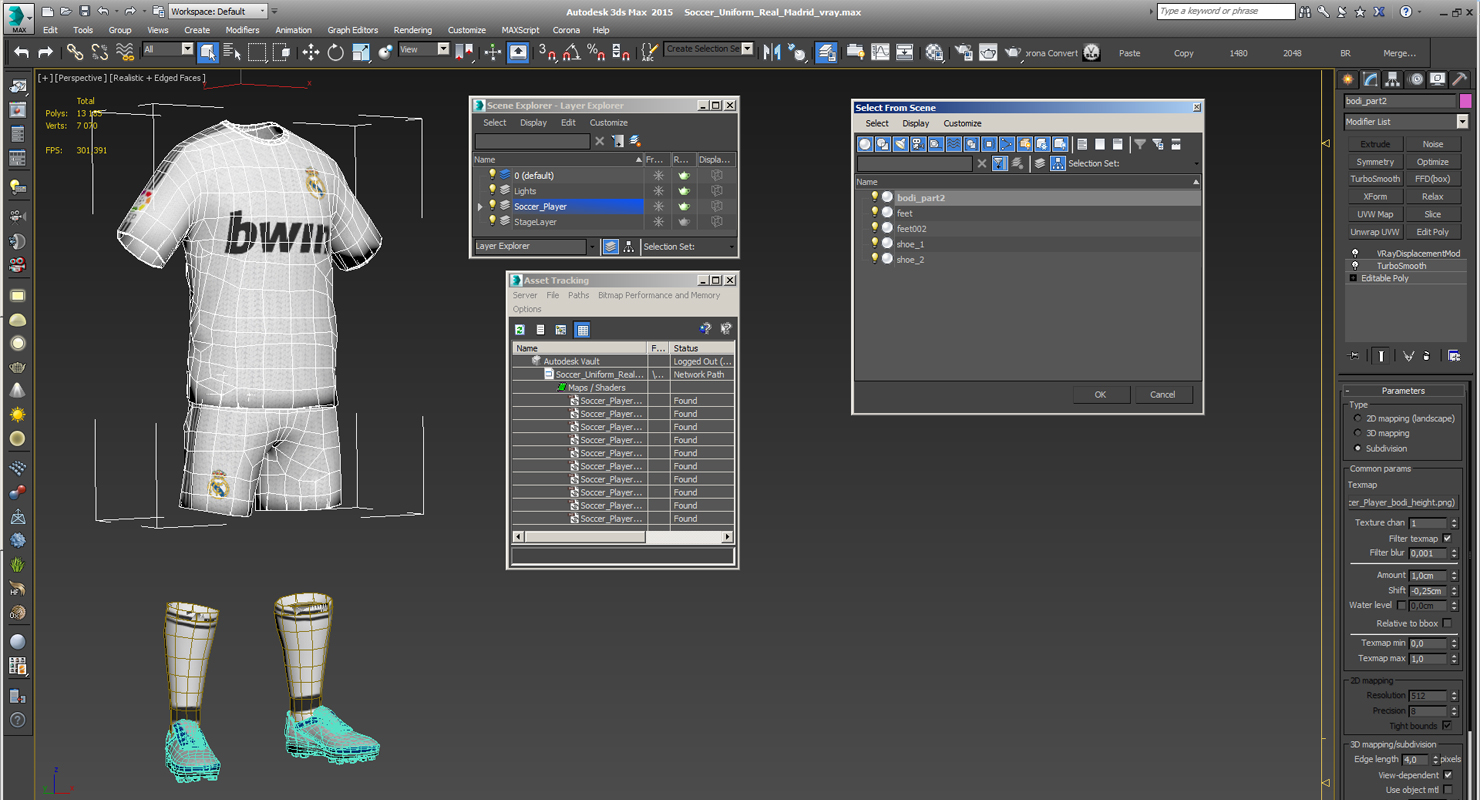Open Display menu in Select From Scene
Viewport: 1480px width, 800px height.
(x=916, y=123)
